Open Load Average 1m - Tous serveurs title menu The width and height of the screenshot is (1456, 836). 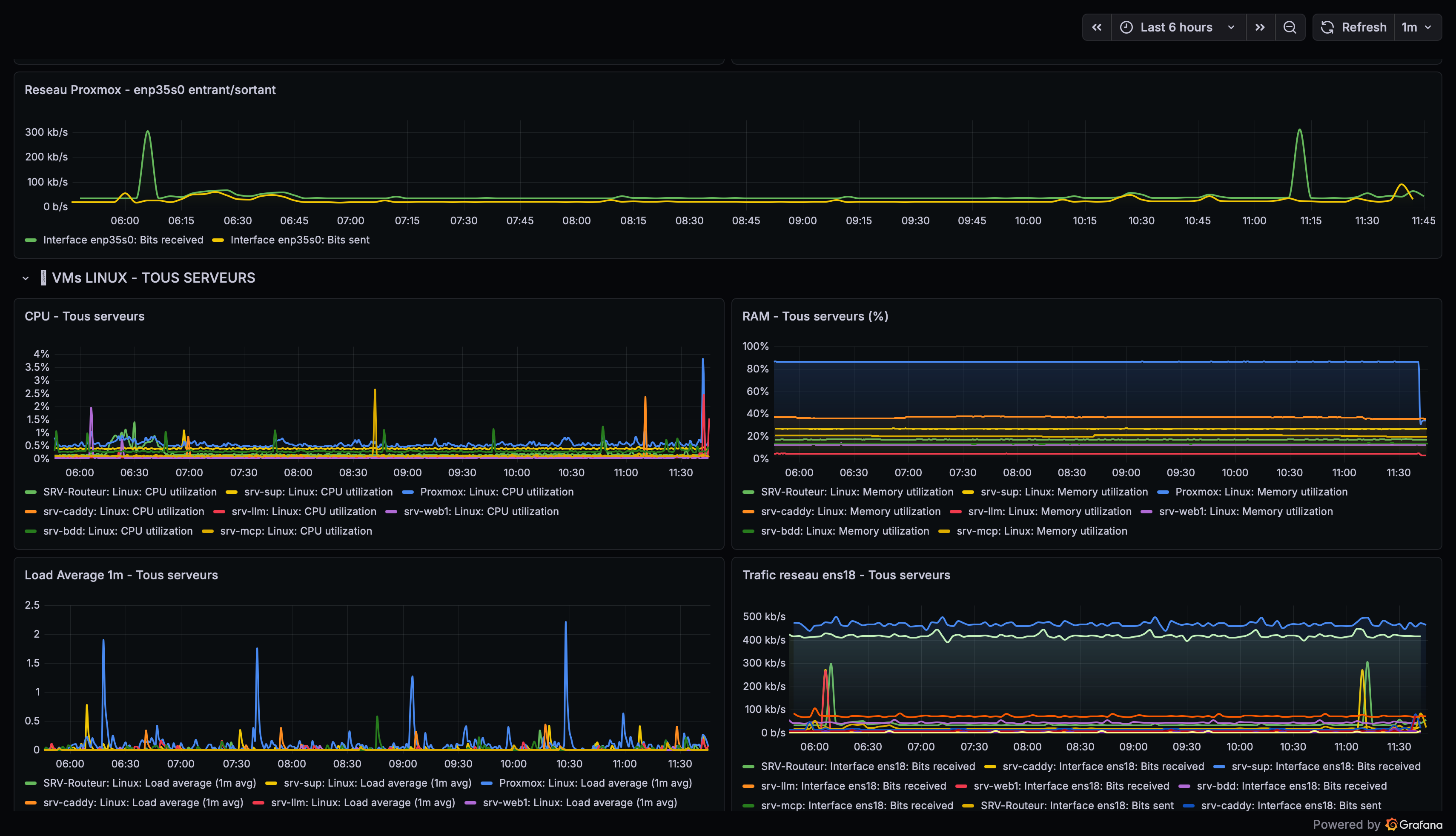(121, 575)
